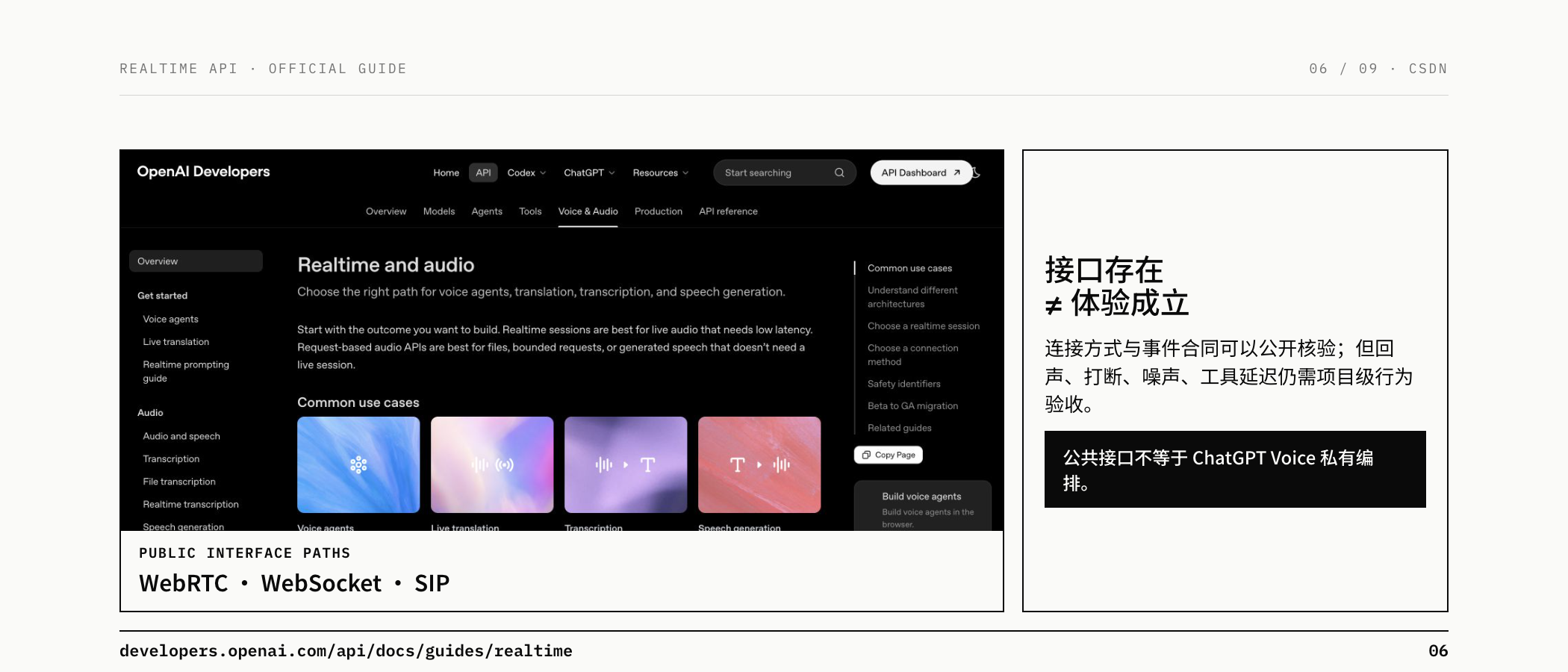Open Voice agents card thumbnail
The height and width of the screenshot is (672, 1568).
coord(358,464)
